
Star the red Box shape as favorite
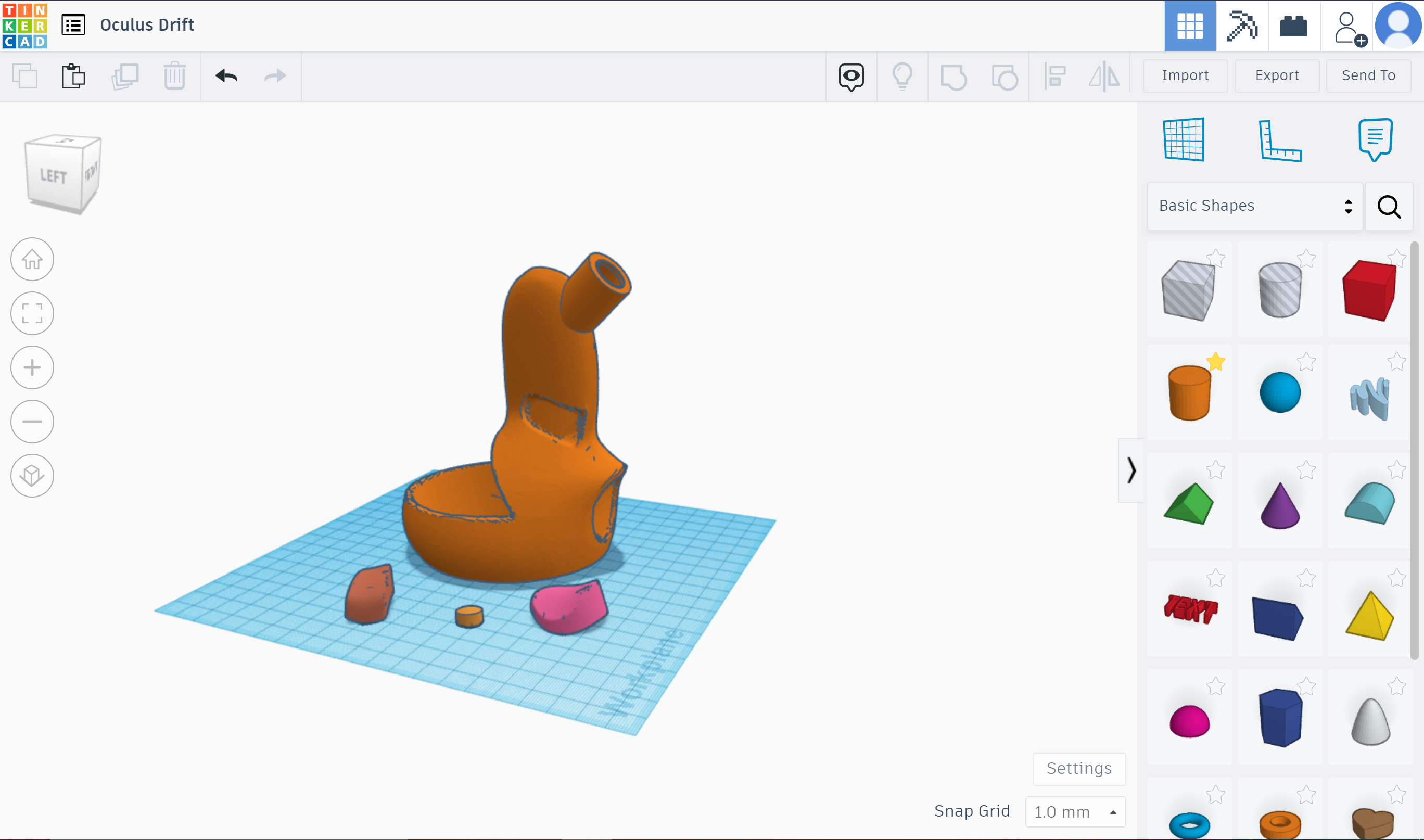pos(1398,258)
